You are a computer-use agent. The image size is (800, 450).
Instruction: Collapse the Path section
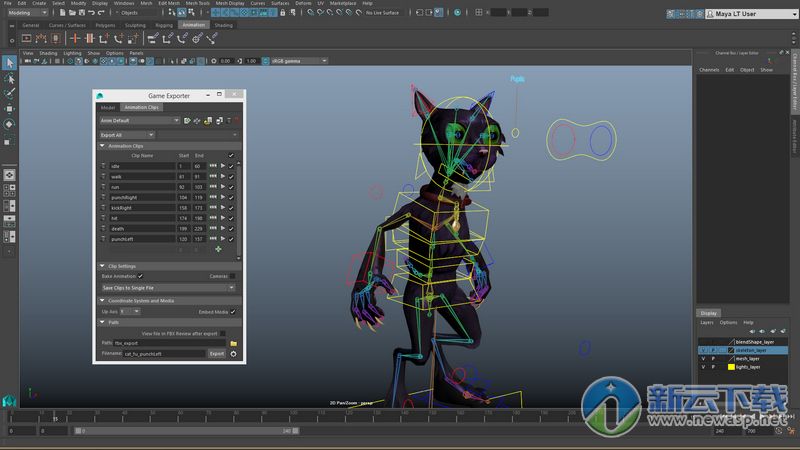pyautogui.click(x=102, y=322)
